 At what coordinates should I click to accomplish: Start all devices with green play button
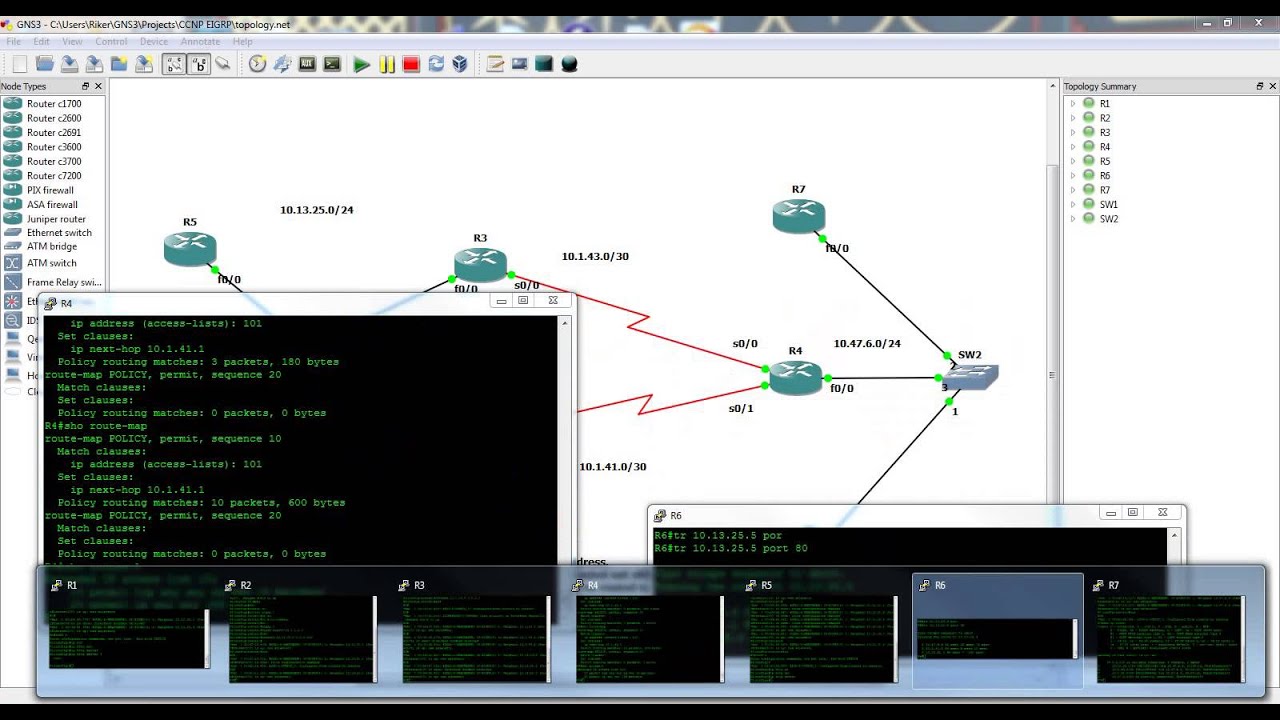click(x=362, y=64)
